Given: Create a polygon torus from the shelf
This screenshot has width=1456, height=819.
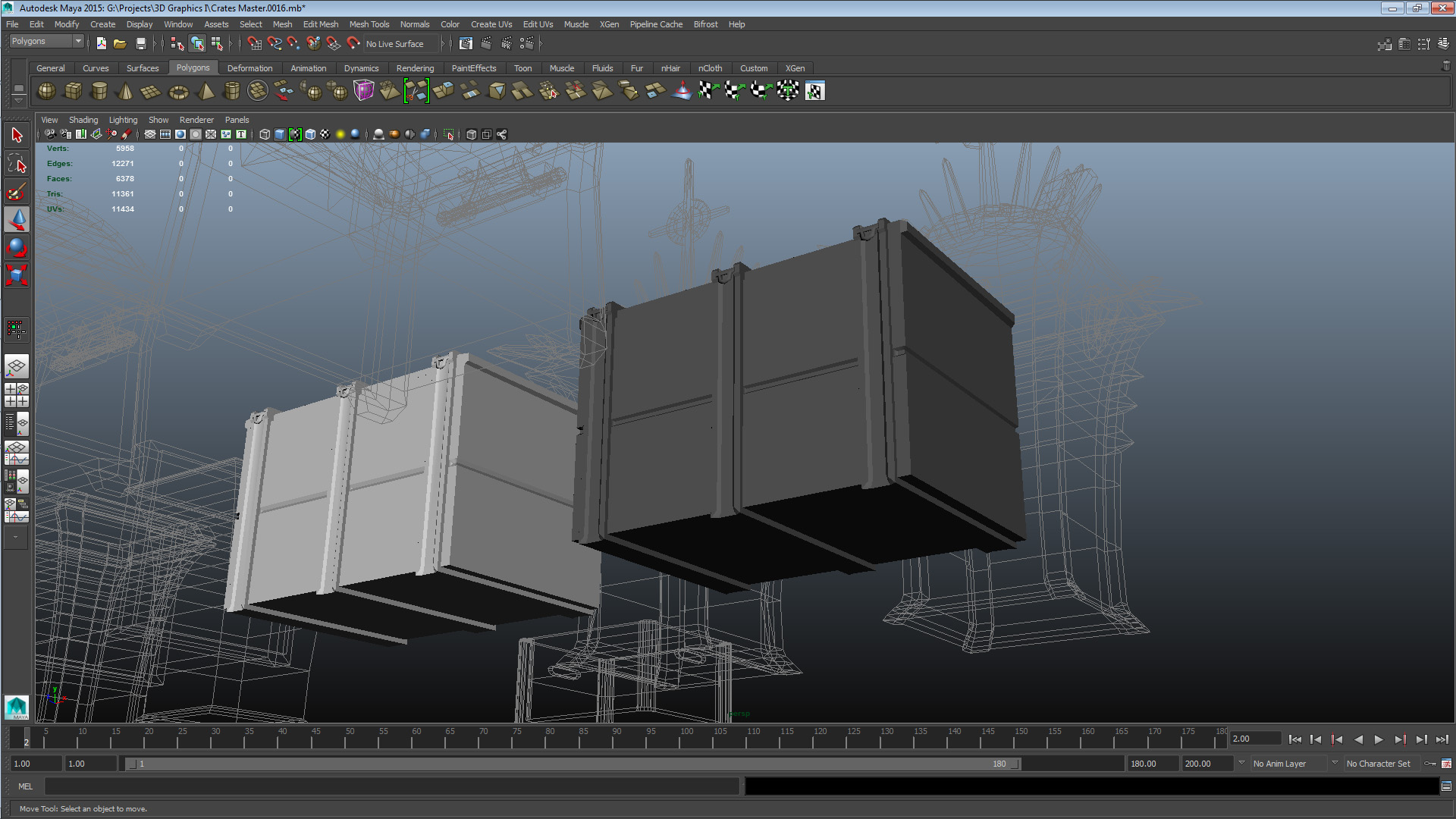Looking at the screenshot, I should point(178,92).
